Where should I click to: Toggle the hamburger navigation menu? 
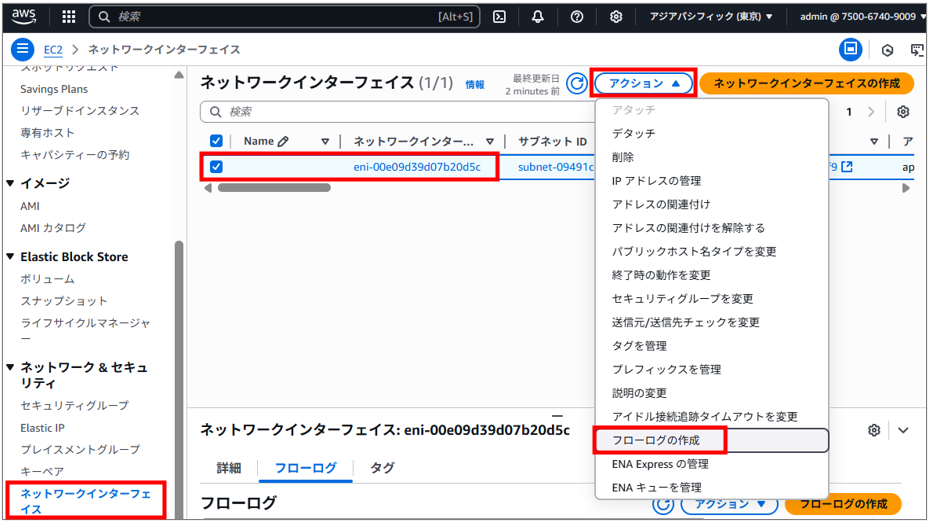pos(23,49)
